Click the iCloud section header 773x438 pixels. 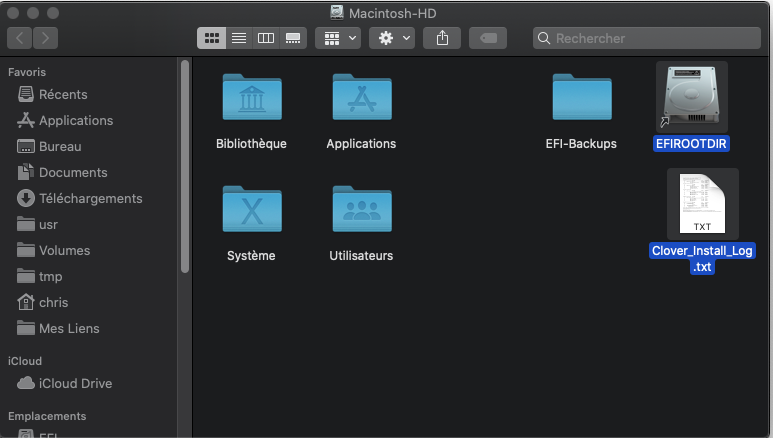click(25, 361)
